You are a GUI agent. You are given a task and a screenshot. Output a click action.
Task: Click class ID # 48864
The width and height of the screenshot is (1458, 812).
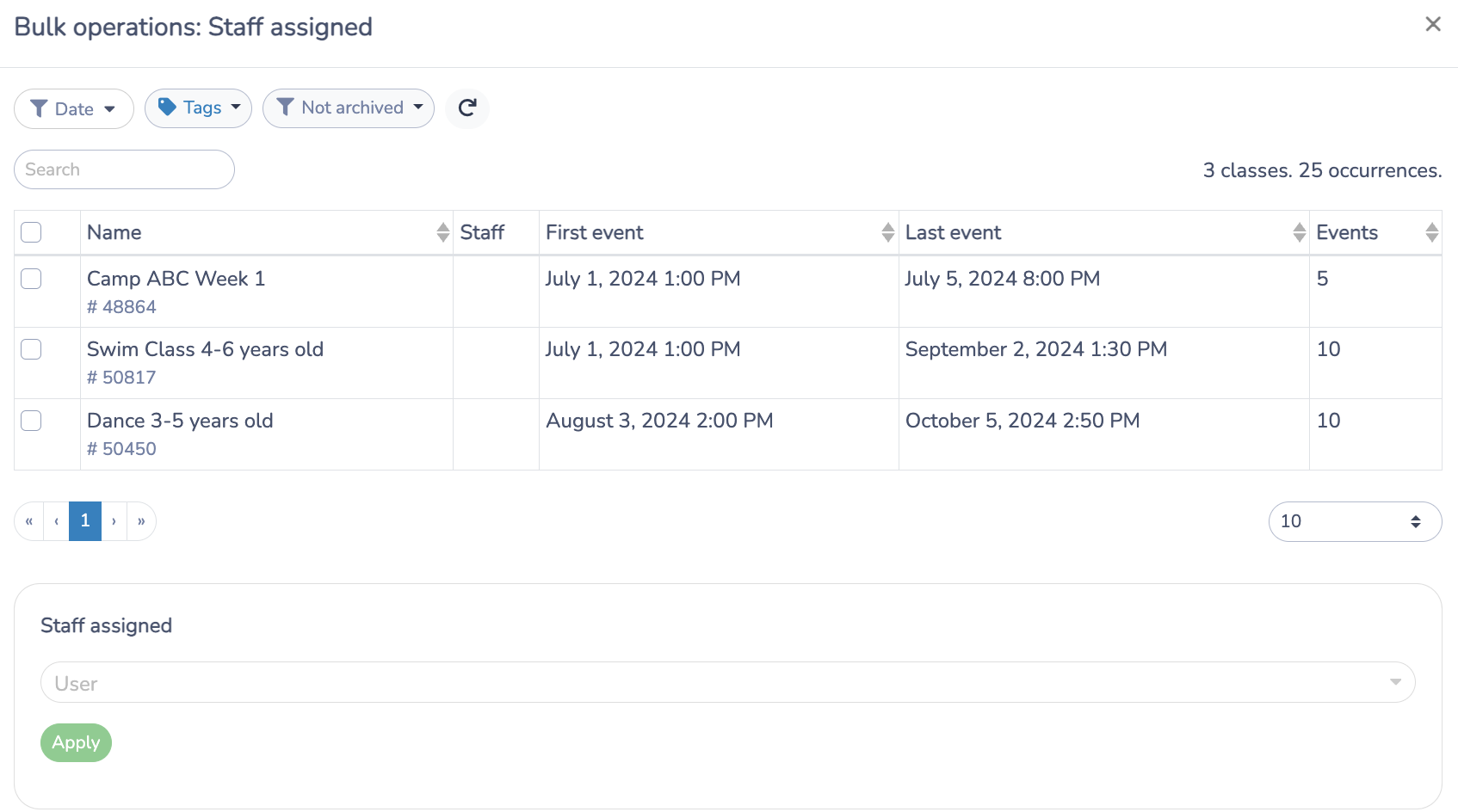coord(121,307)
